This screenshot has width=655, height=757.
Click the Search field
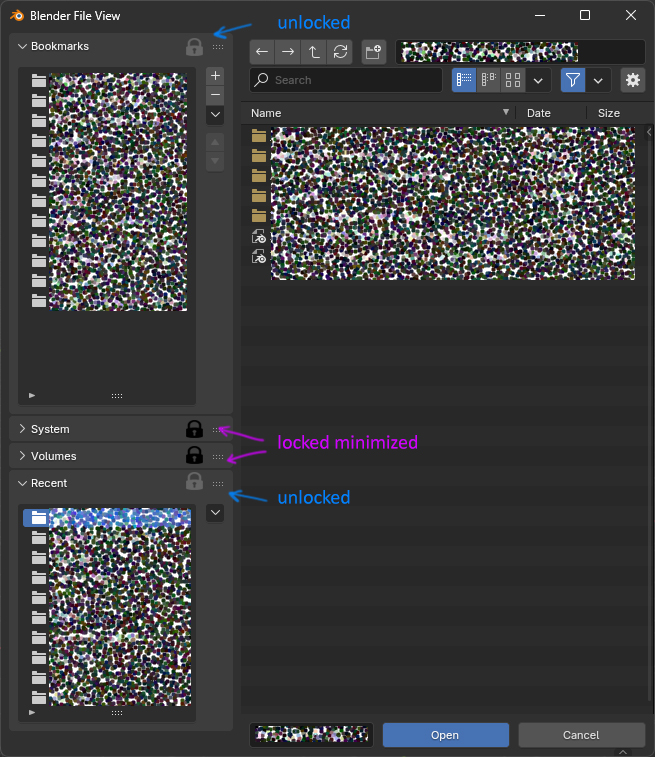(x=346, y=80)
